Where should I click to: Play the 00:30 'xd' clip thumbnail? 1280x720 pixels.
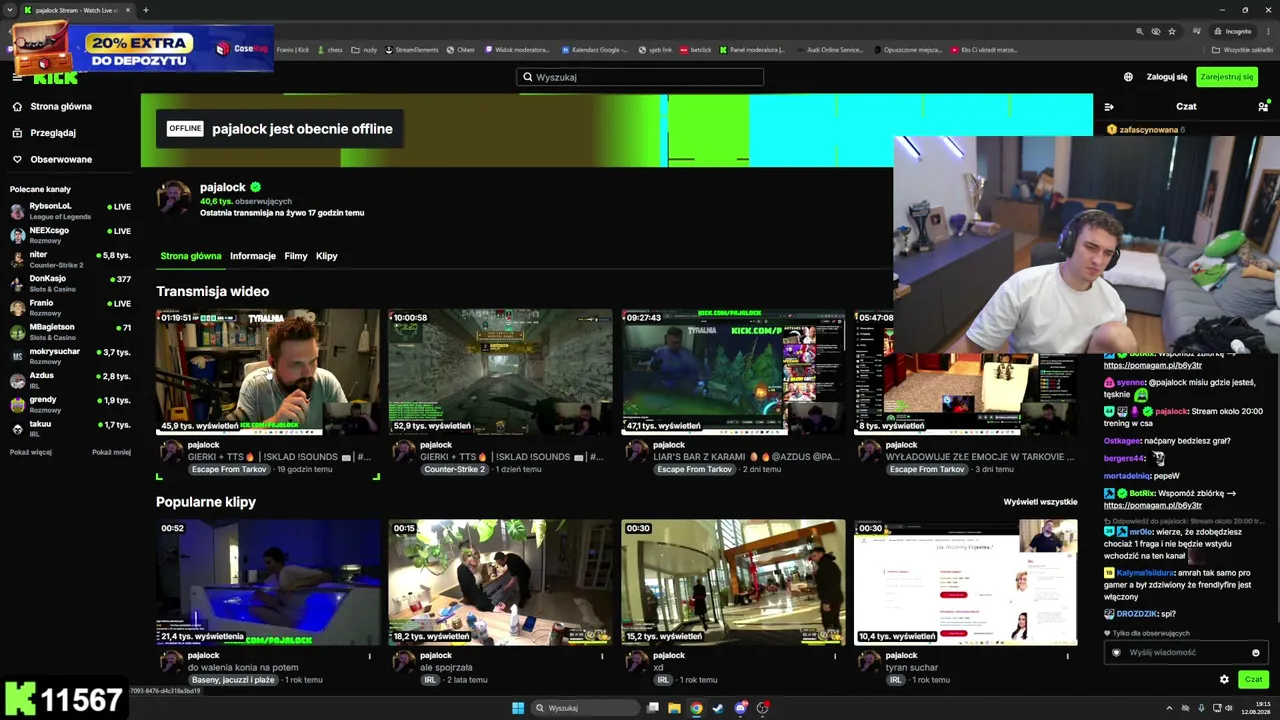tap(733, 582)
